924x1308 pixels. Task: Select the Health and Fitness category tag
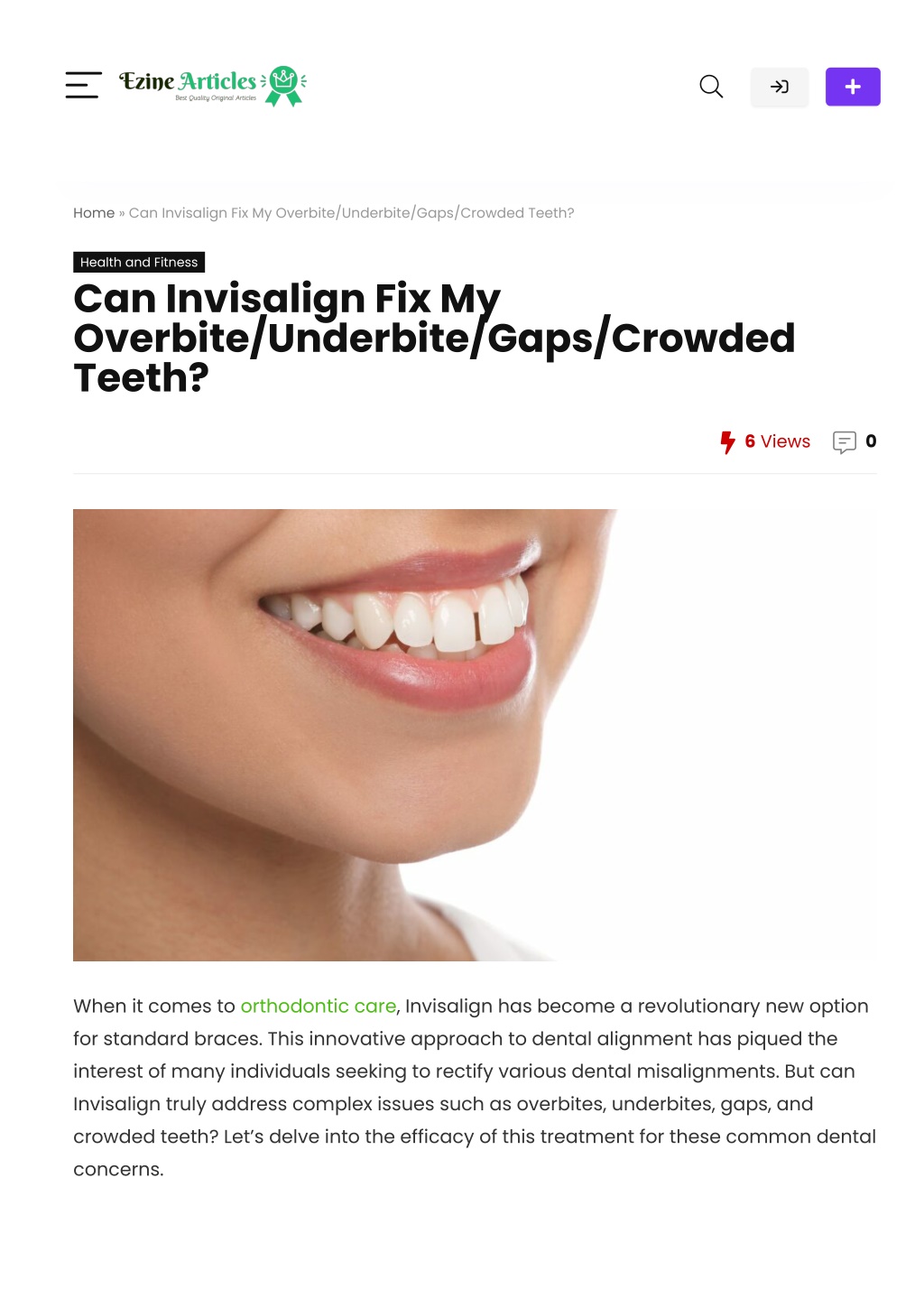139,262
